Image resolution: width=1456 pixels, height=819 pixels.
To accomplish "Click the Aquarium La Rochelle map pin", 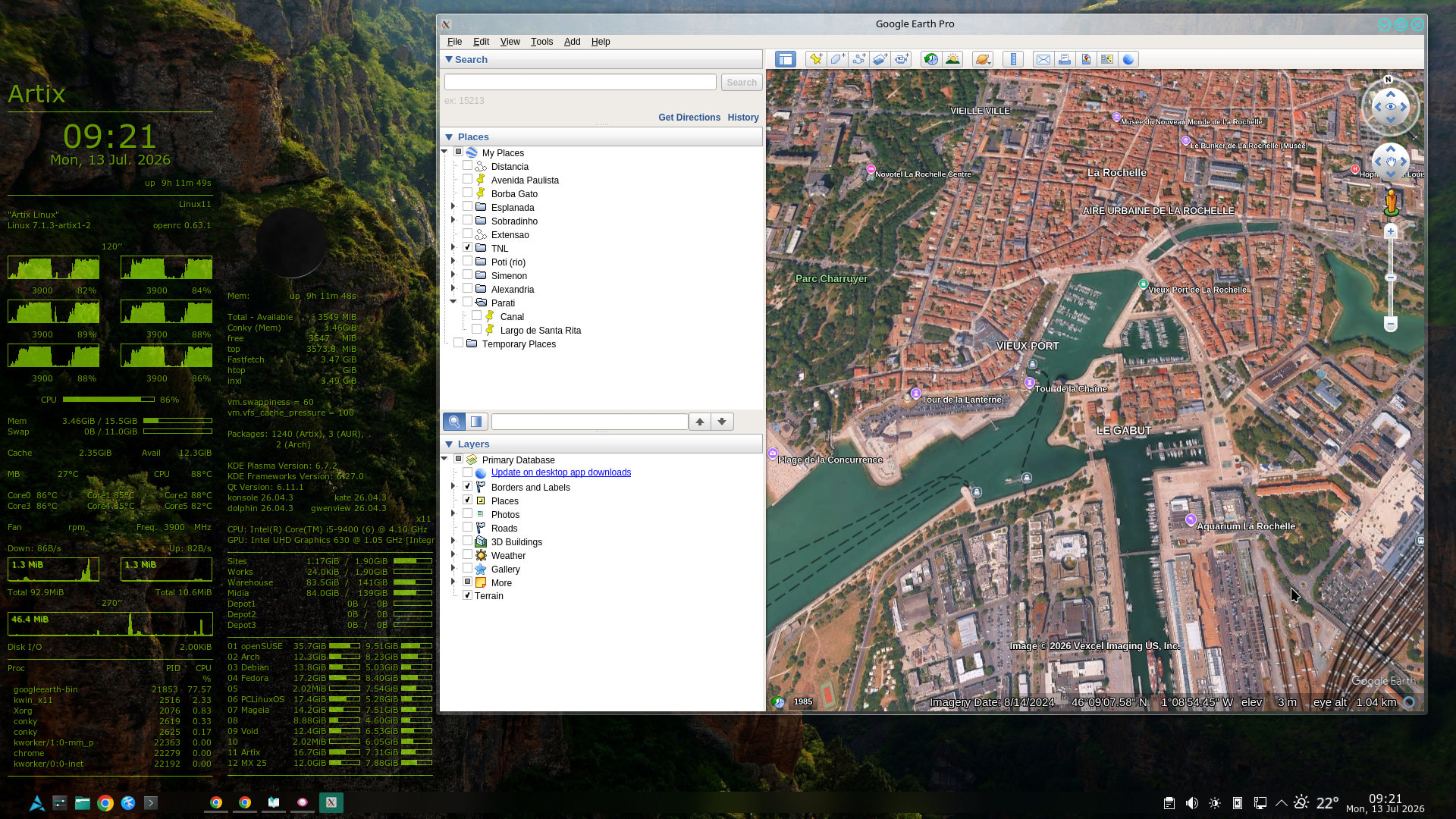I will [1191, 519].
